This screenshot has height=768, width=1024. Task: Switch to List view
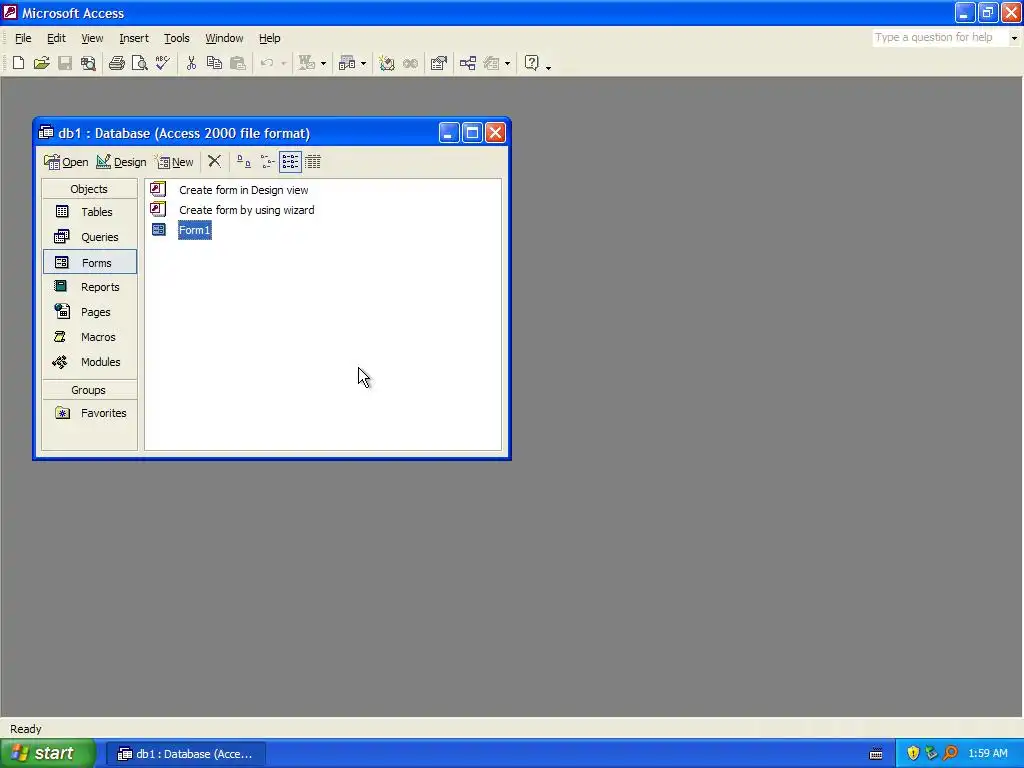[290, 161]
